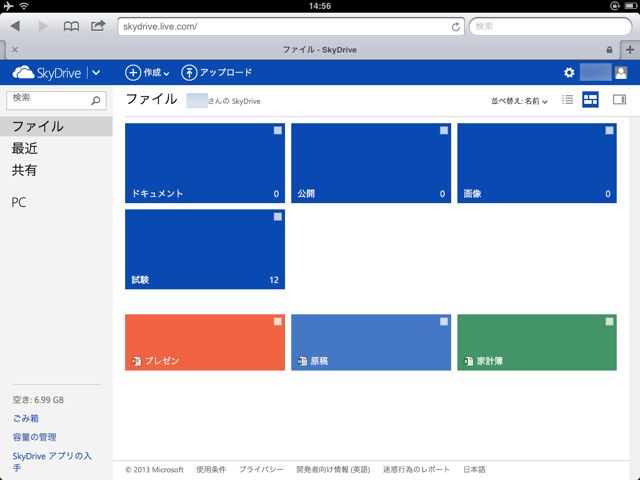Tap the rotation lock status icon
640x480 pixels.
click(615, 6)
